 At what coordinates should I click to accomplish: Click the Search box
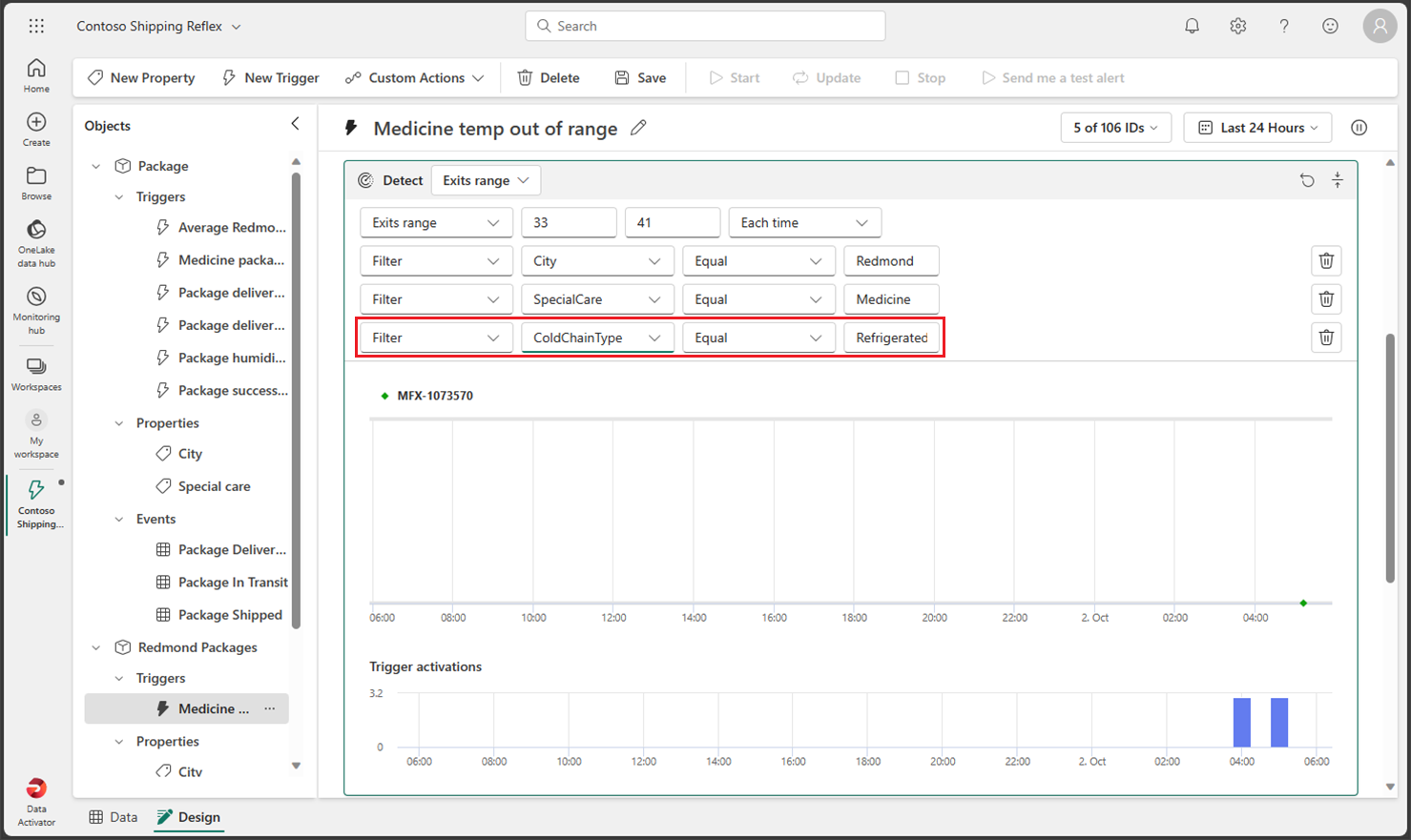[x=705, y=26]
